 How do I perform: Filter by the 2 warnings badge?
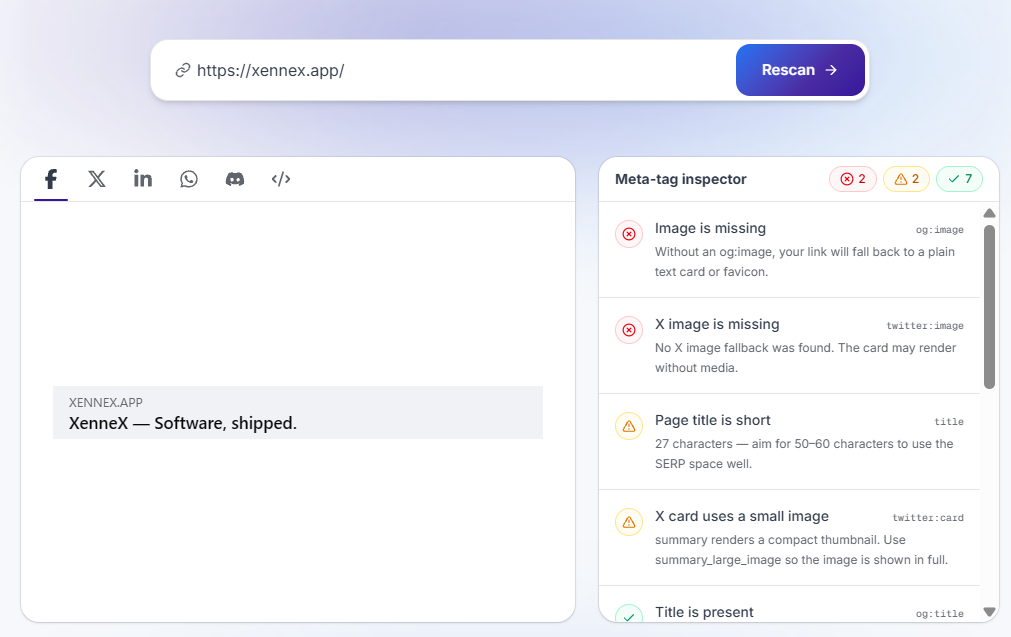pos(906,179)
